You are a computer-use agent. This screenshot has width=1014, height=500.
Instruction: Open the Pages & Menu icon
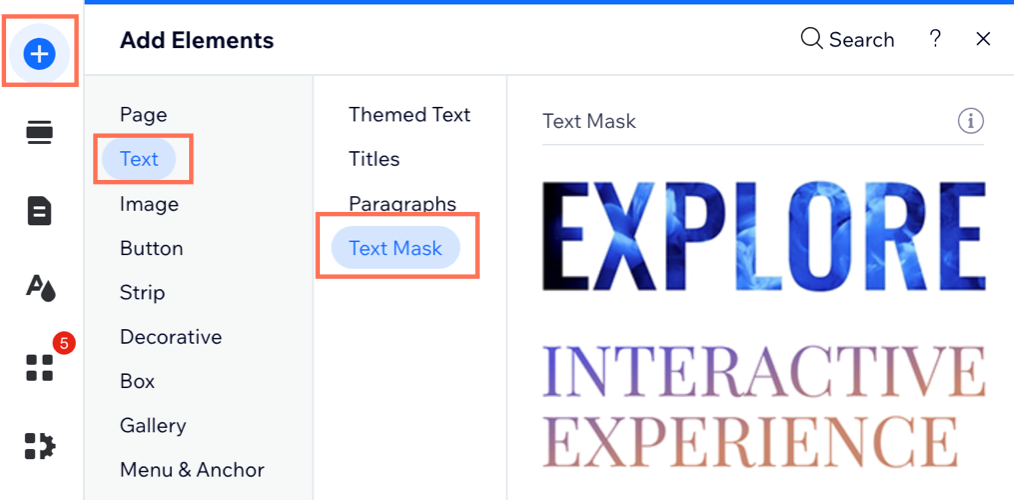point(40,211)
